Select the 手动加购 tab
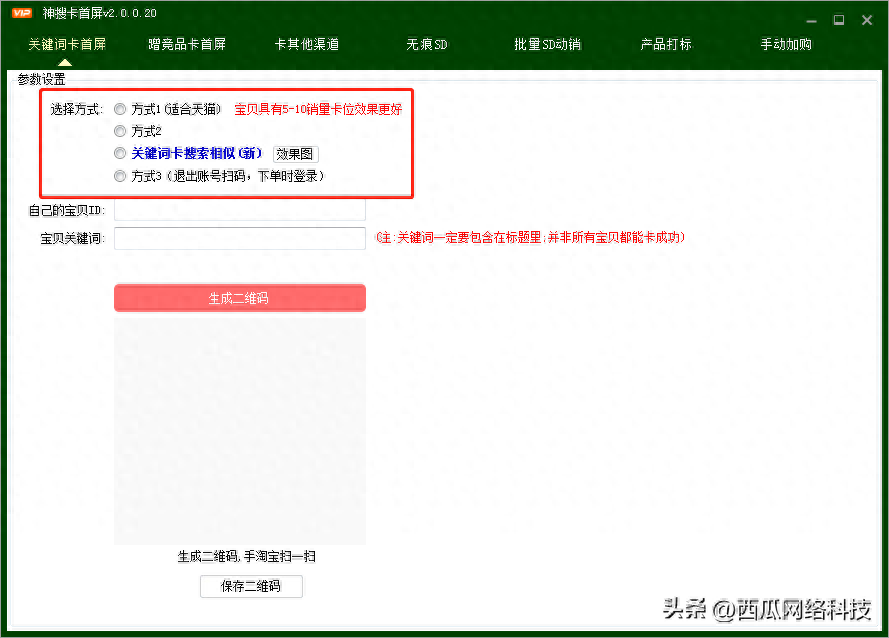 tap(786, 45)
